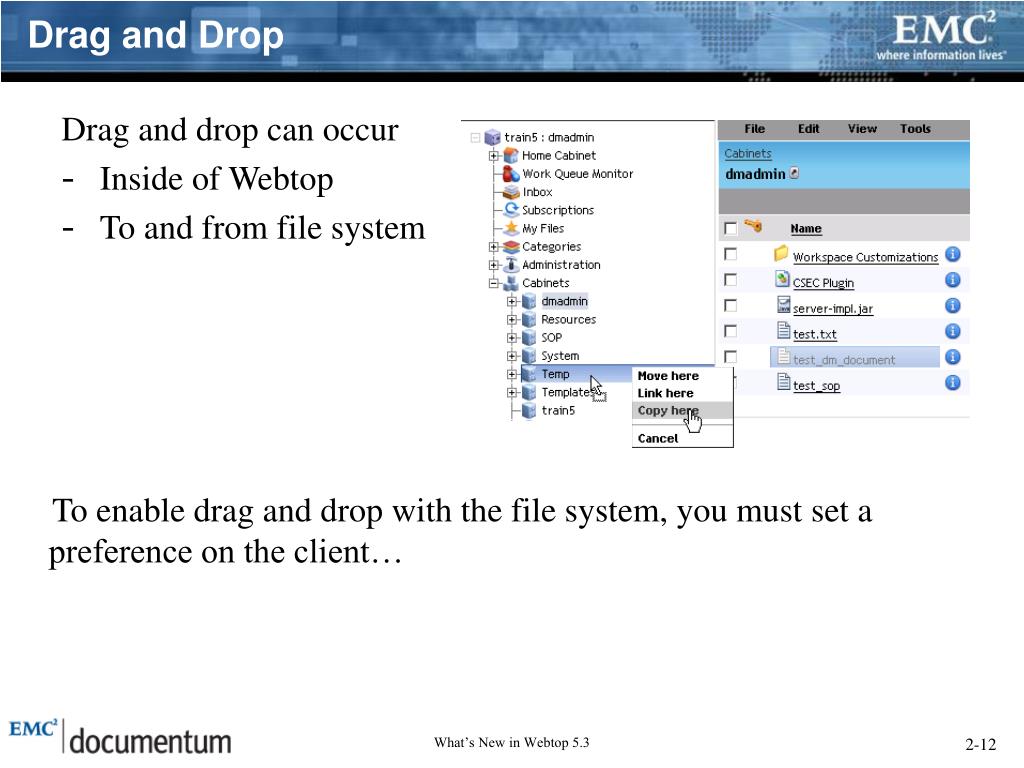
Task: Check the server-impl.jar checkbox
Action: pos(731,306)
